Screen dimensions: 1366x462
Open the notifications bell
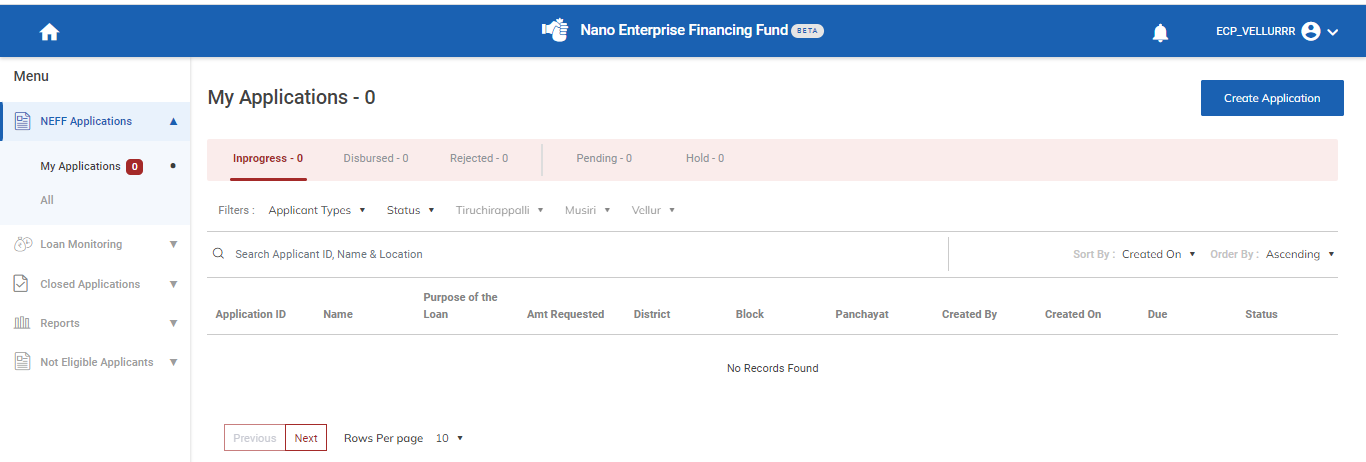coord(1160,33)
